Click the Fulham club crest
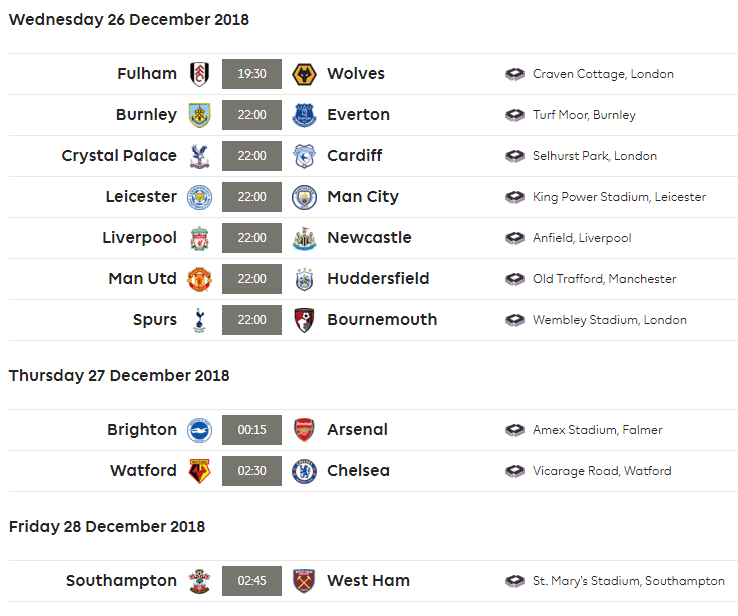 tap(200, 74)
